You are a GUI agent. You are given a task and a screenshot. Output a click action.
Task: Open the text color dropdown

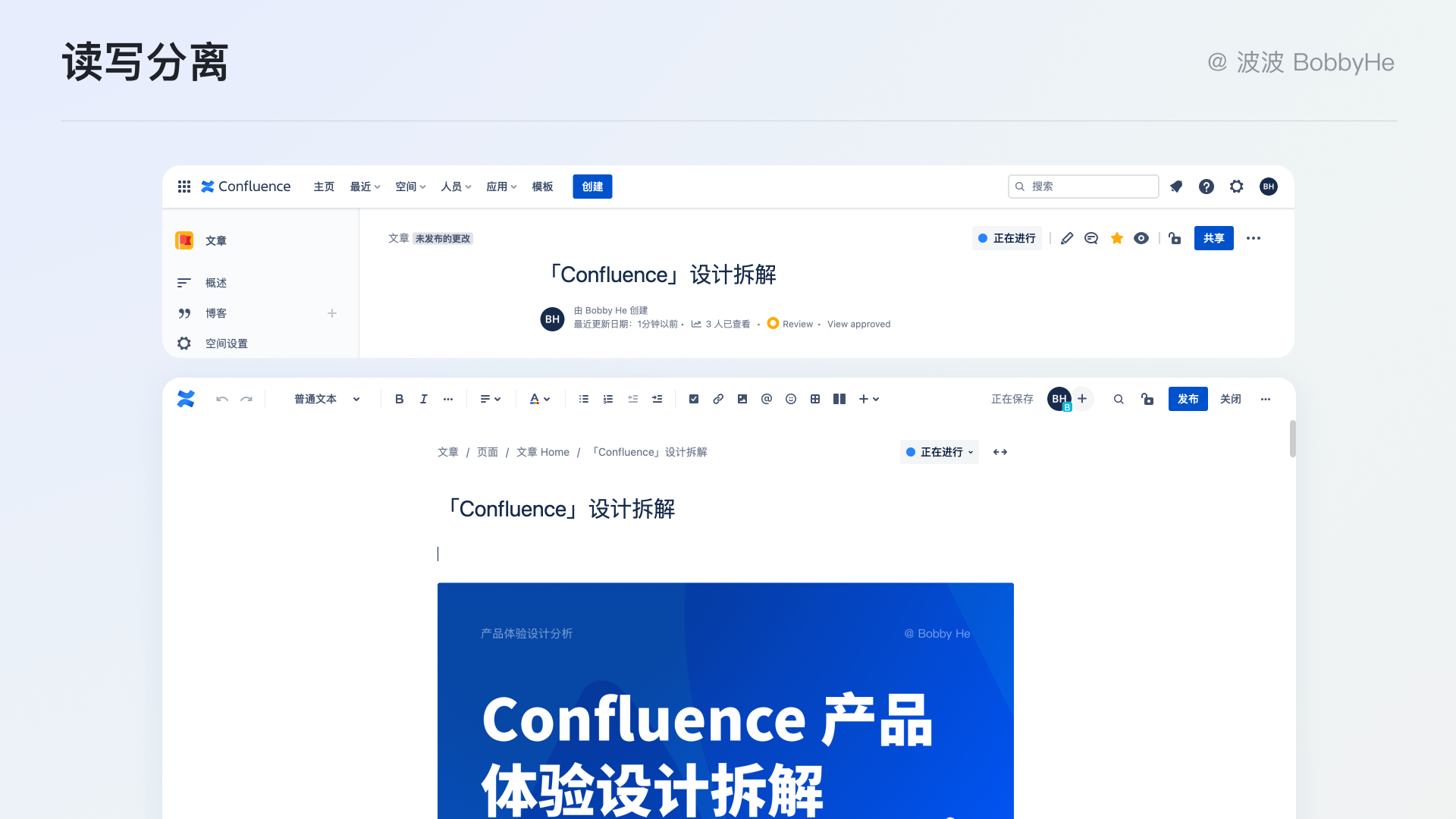(539, 399)
